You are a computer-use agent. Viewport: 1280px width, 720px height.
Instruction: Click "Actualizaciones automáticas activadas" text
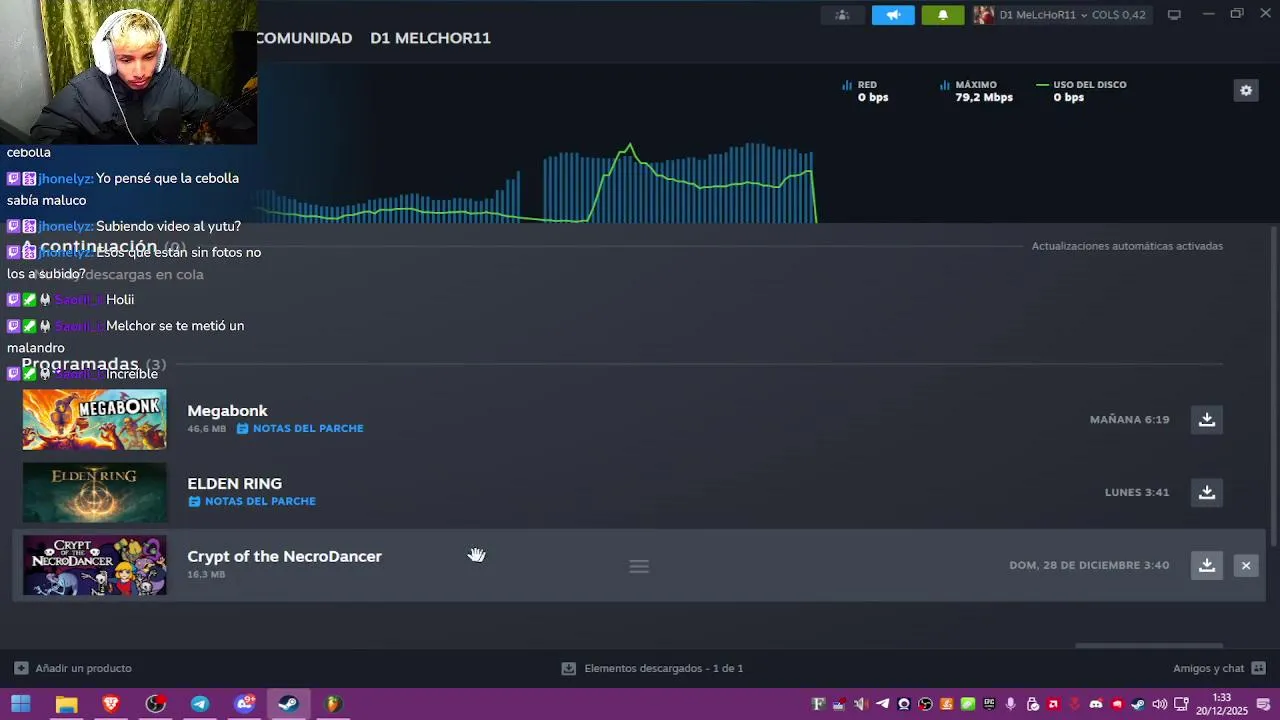tap(1127, 246)
